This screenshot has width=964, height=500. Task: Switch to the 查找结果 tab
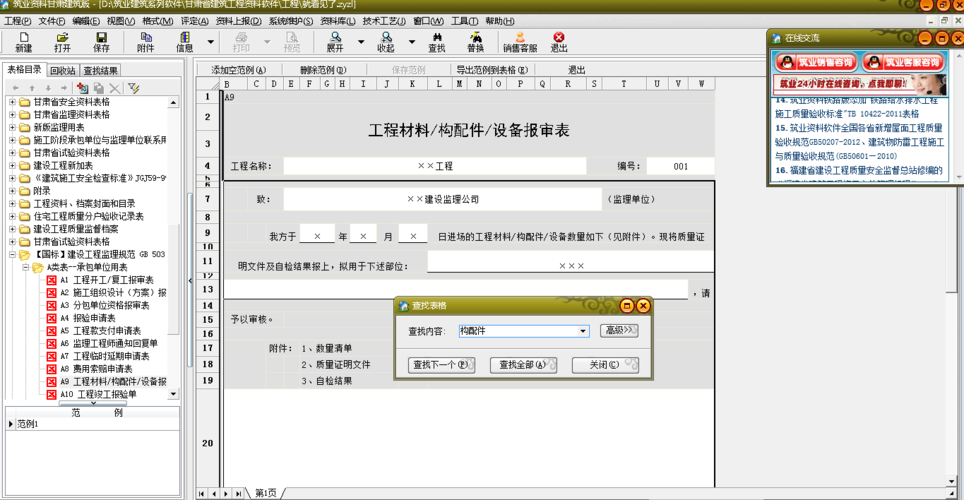click(100, 71)
